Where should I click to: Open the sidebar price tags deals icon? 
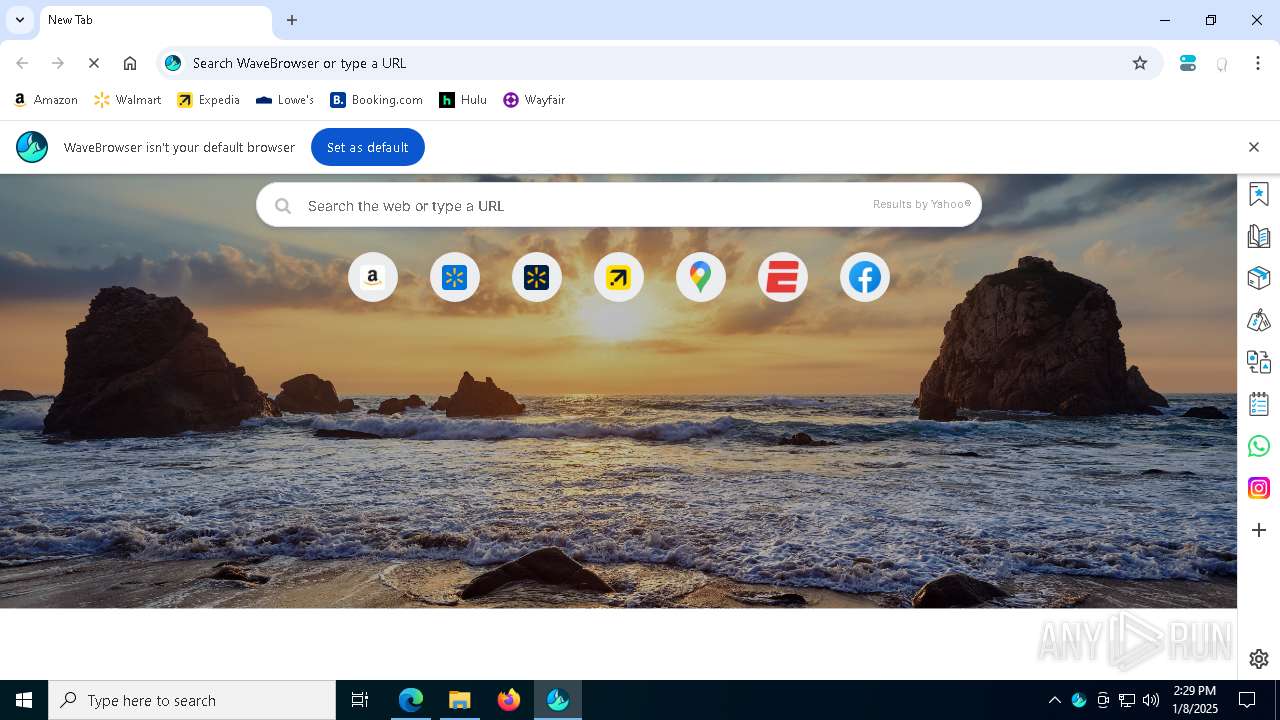[1259, 320]
